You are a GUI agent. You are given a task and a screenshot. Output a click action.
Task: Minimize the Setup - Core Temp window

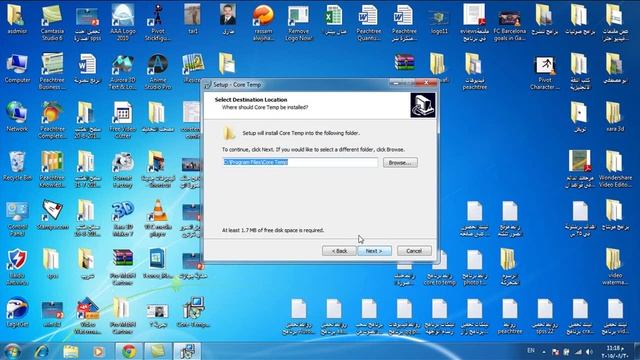(x=396, y=83)
